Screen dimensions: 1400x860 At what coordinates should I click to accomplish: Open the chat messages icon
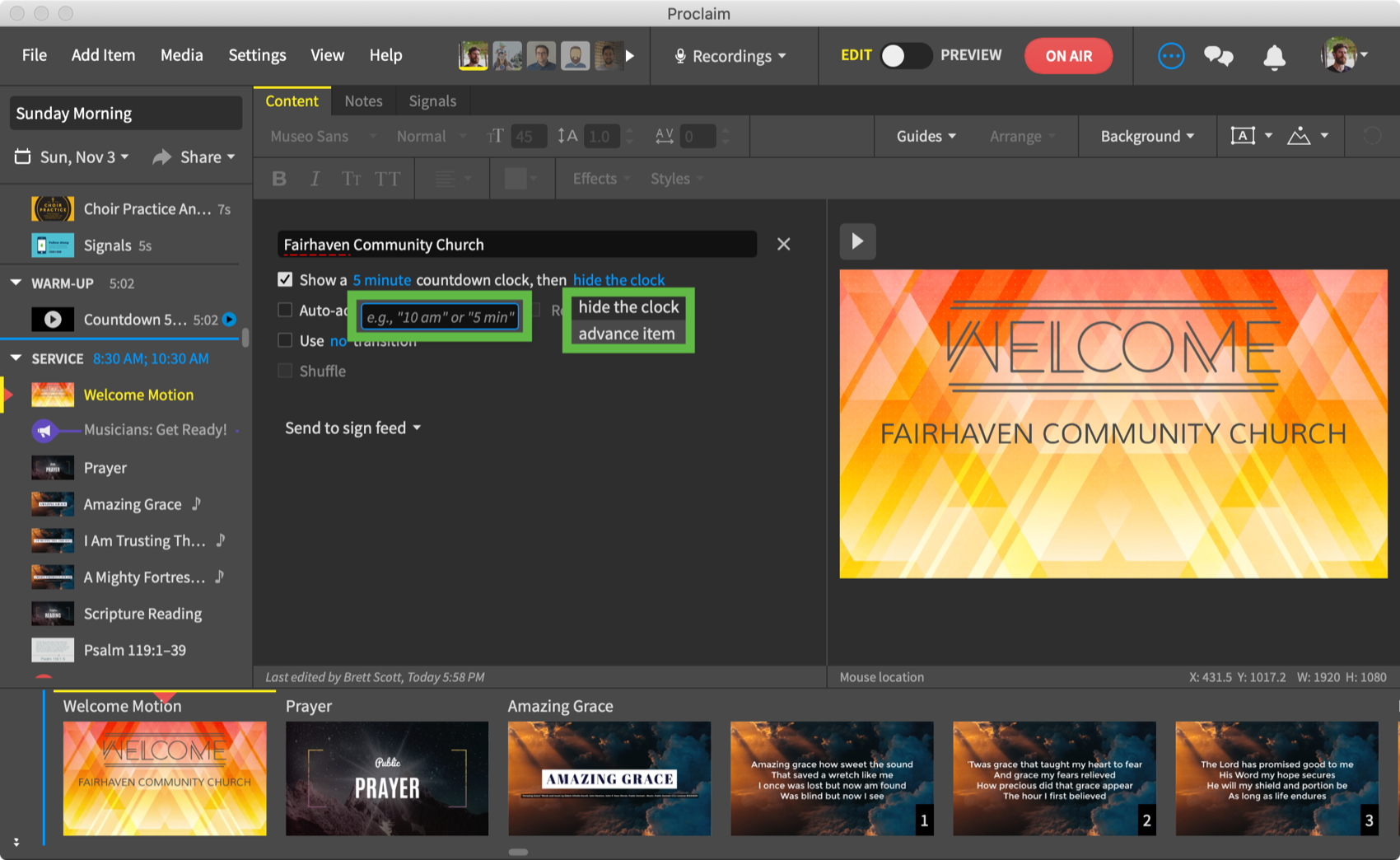click(x=1218, y=56)
